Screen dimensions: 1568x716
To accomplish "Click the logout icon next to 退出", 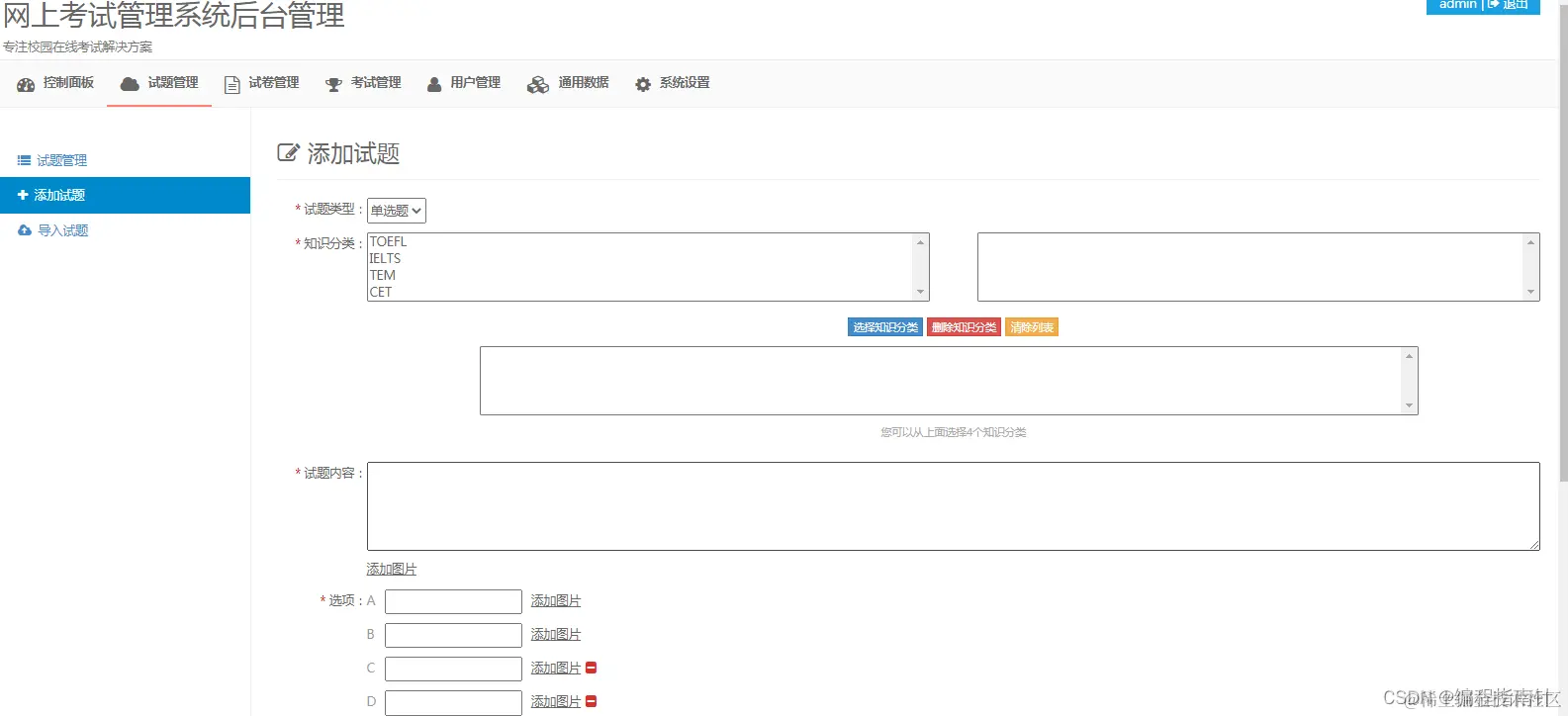I will coord(1493,5).
